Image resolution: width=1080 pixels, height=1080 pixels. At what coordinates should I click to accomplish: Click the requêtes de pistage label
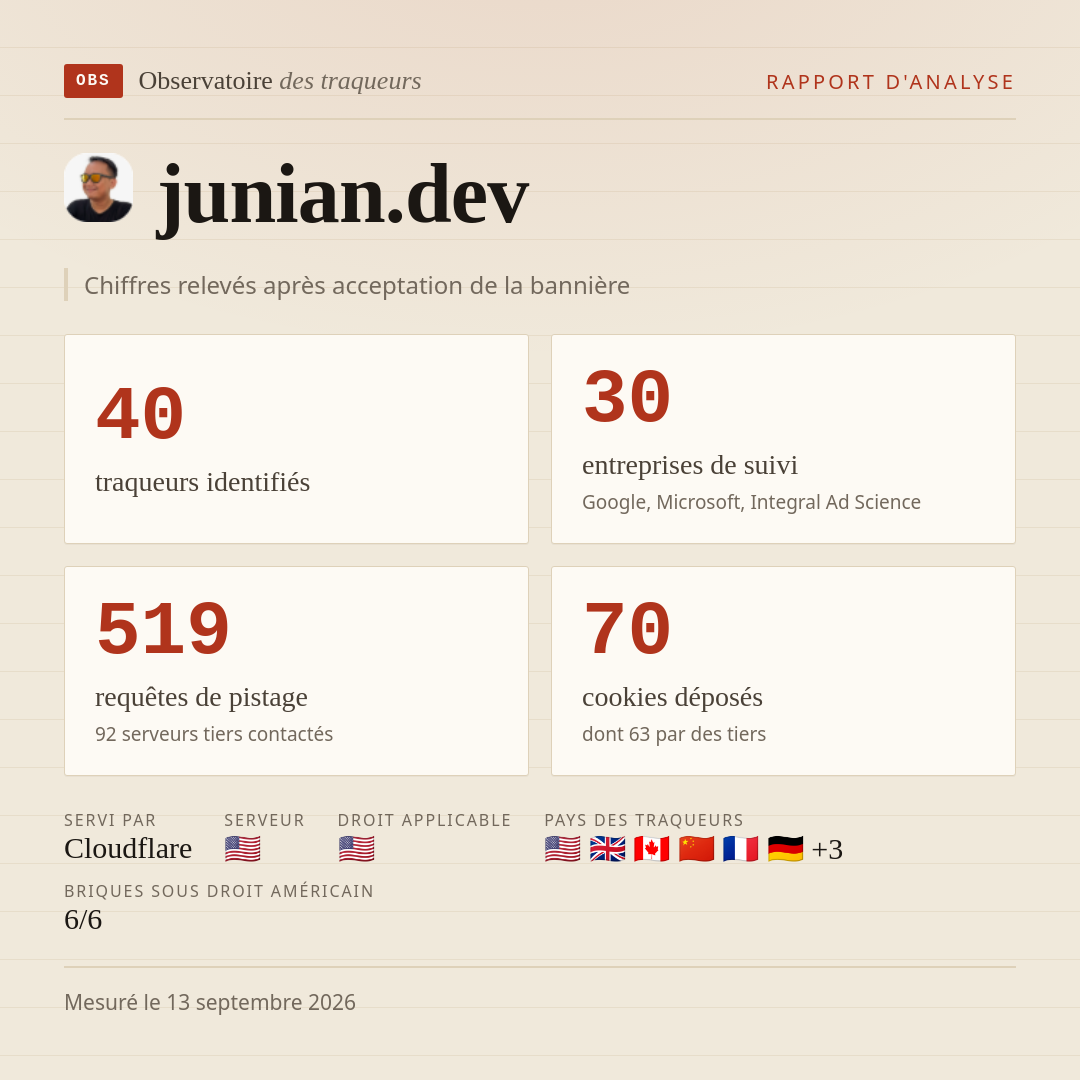pyautogui.click(x=201, y=697)
